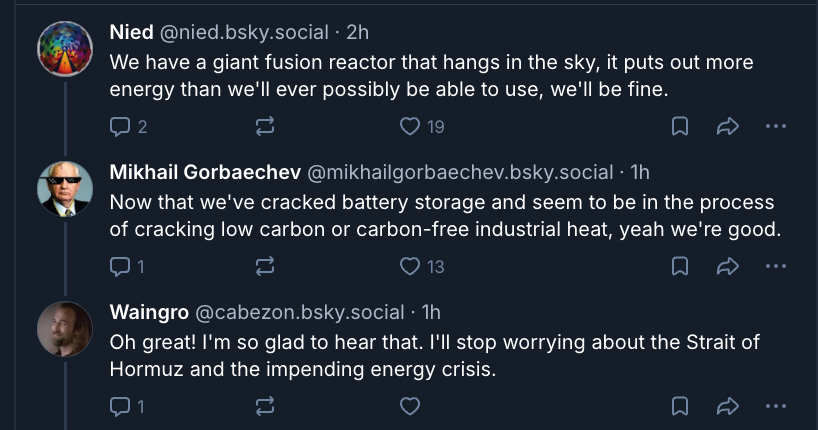The height and width of the screenshot is (430, 818).
Task: Bookmark Mikhail Gorbaechev's post
Action: 679,266
